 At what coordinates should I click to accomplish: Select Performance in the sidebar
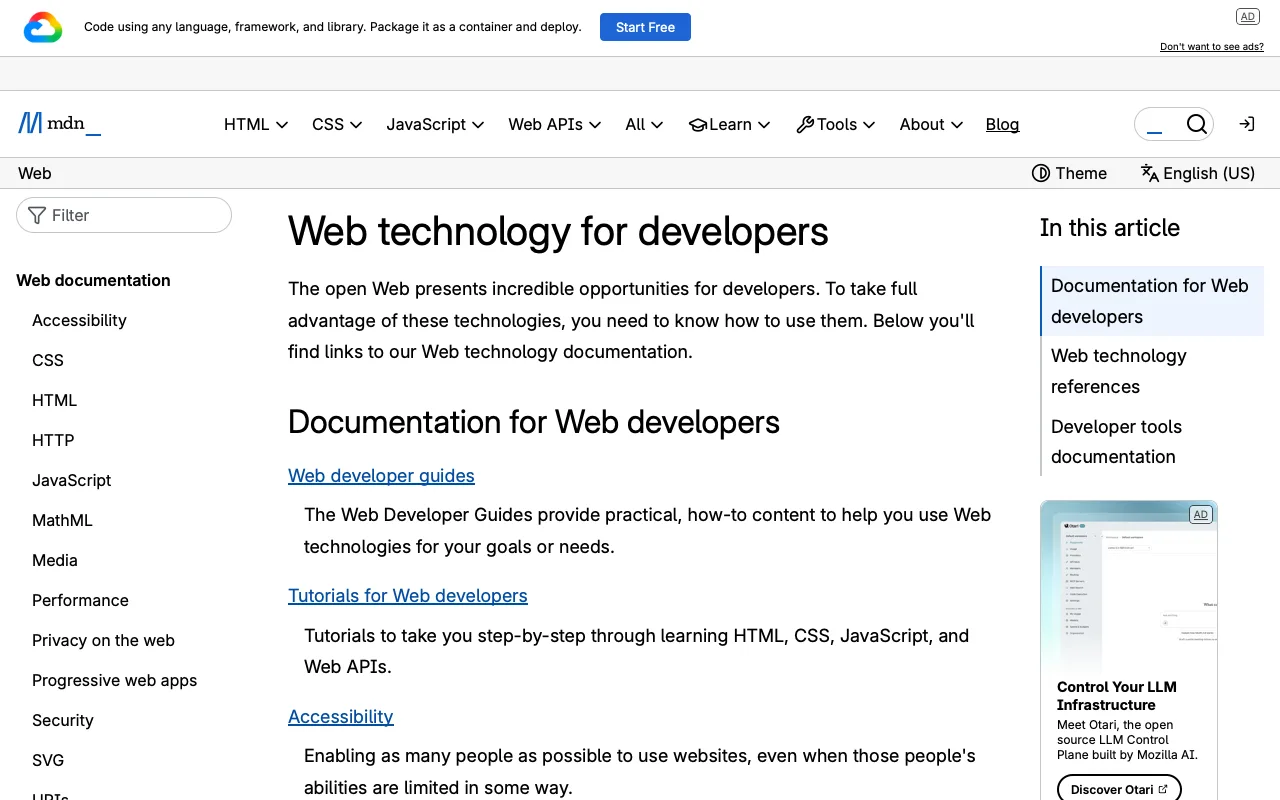pyautogui.click(x=80, y=600)
